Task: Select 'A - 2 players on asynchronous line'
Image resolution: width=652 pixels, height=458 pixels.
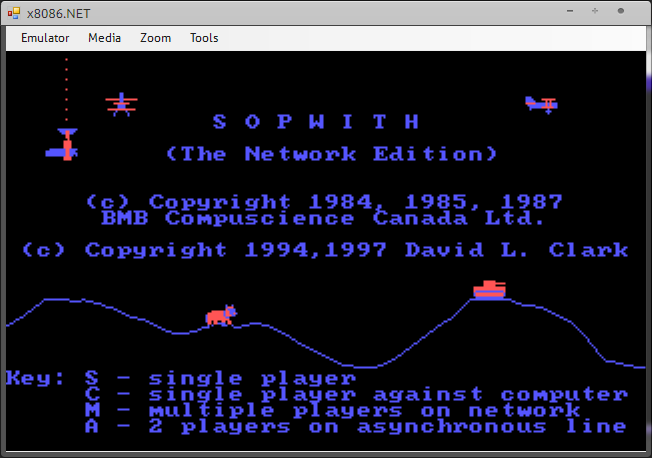Action: click(x=356, y=427)
